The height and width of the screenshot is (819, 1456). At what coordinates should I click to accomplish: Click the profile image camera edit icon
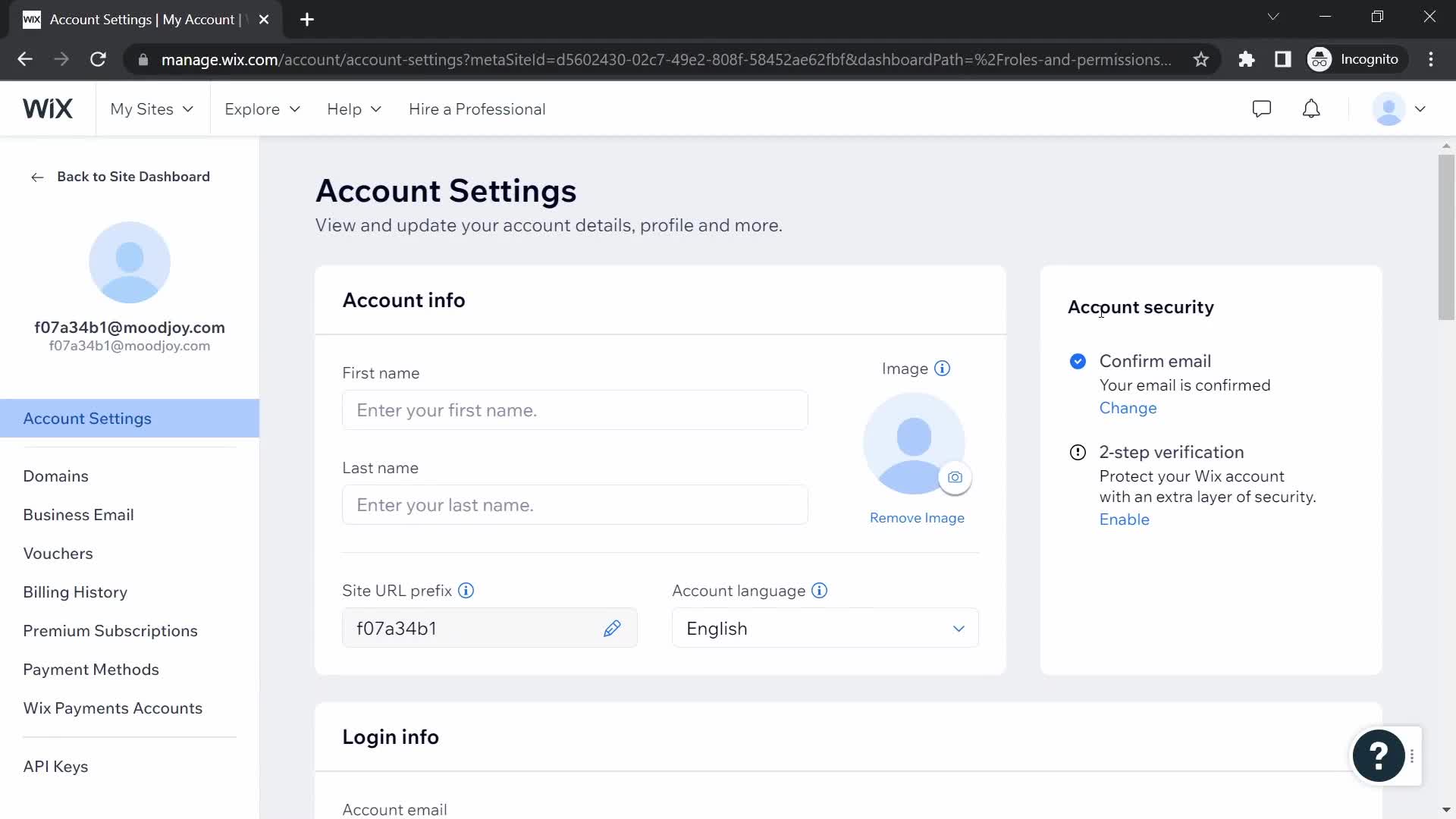point(955,477)
